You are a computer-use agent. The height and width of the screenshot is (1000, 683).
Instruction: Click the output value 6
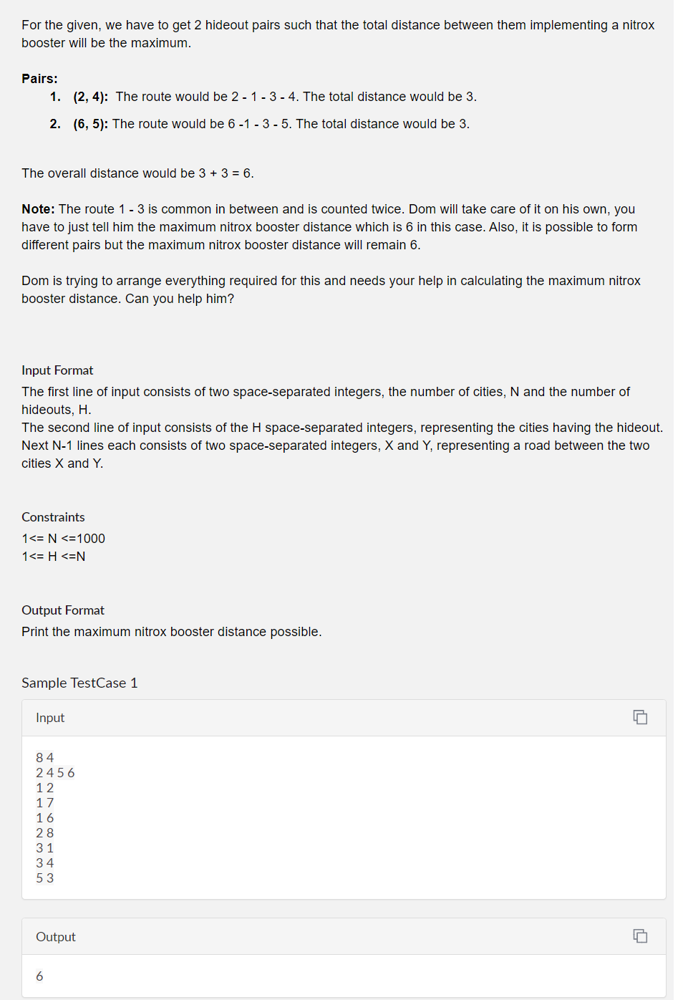[40, 976]
